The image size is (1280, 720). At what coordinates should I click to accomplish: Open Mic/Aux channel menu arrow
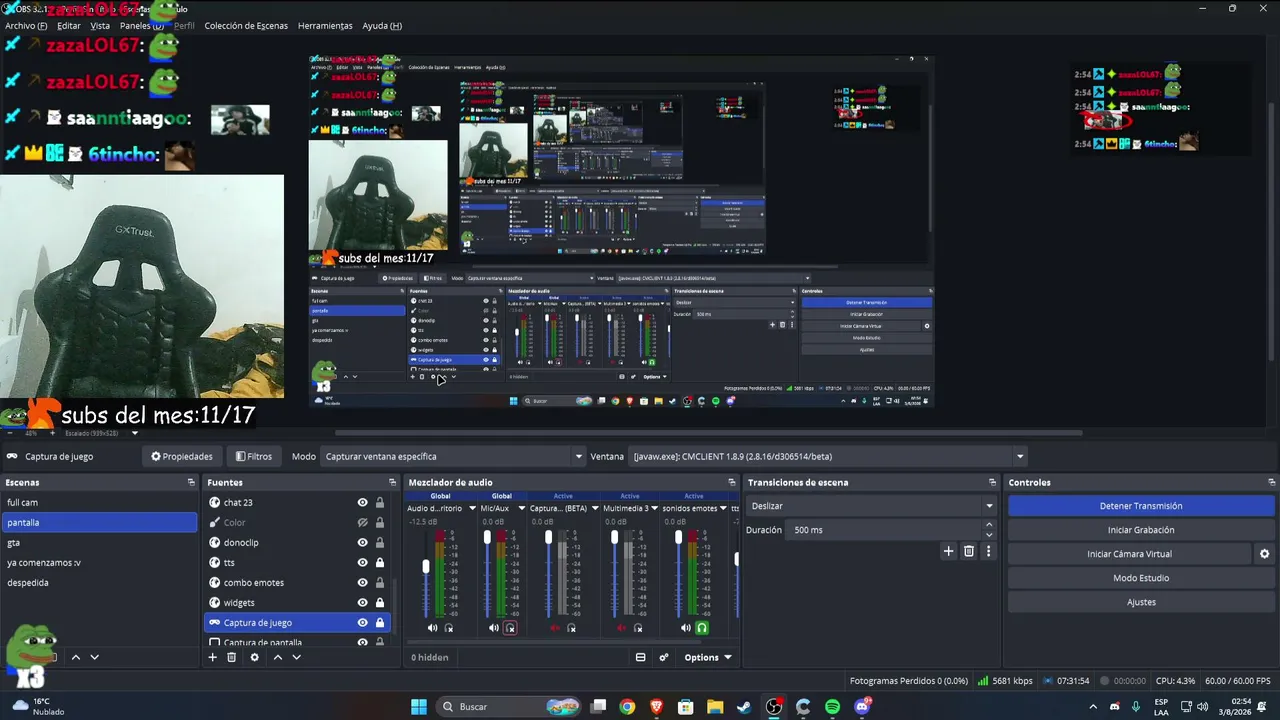click(x=521, y=508)
